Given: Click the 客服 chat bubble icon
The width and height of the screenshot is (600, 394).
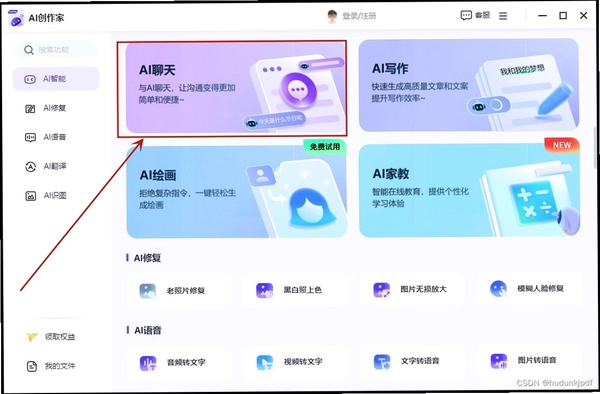Looking at the screenshot, I should coord(466,16).
